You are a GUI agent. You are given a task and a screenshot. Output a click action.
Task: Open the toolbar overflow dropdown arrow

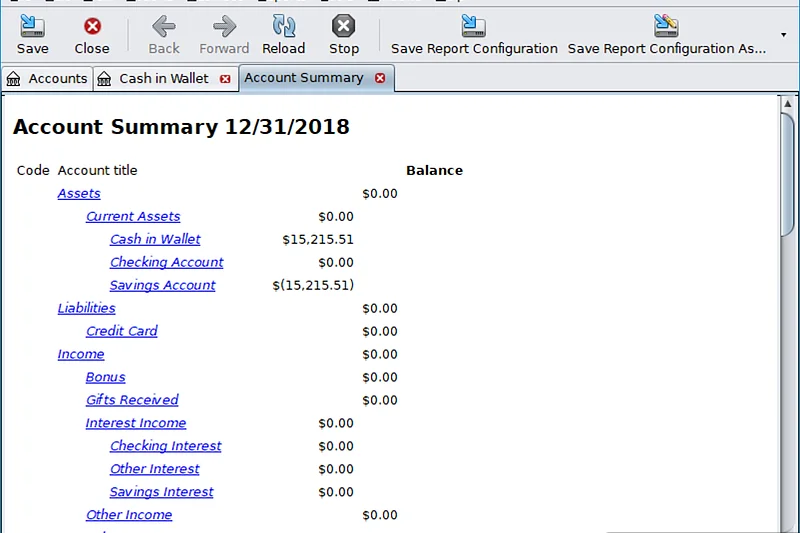[783, 35]
